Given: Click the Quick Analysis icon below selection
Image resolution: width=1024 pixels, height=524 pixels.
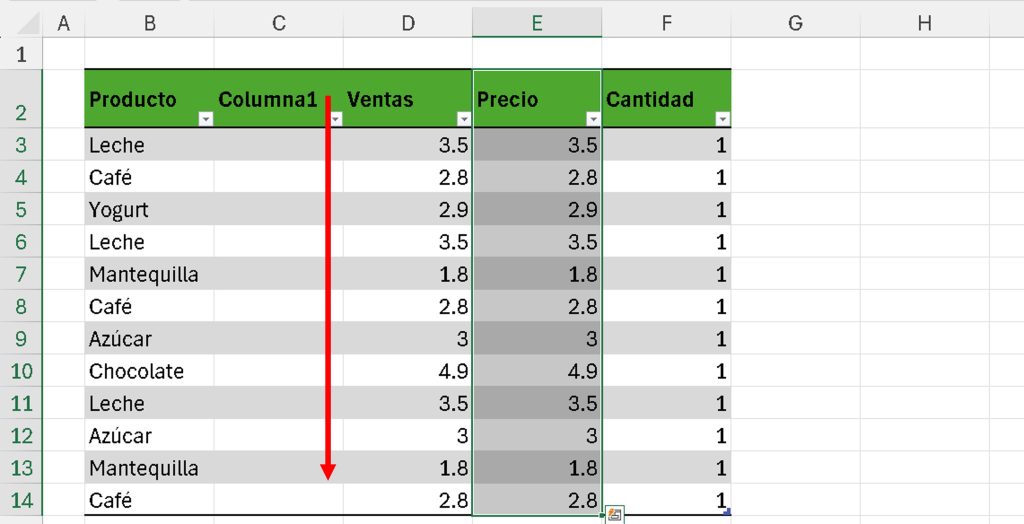Looking at the screenshot, I should (615, 516).
